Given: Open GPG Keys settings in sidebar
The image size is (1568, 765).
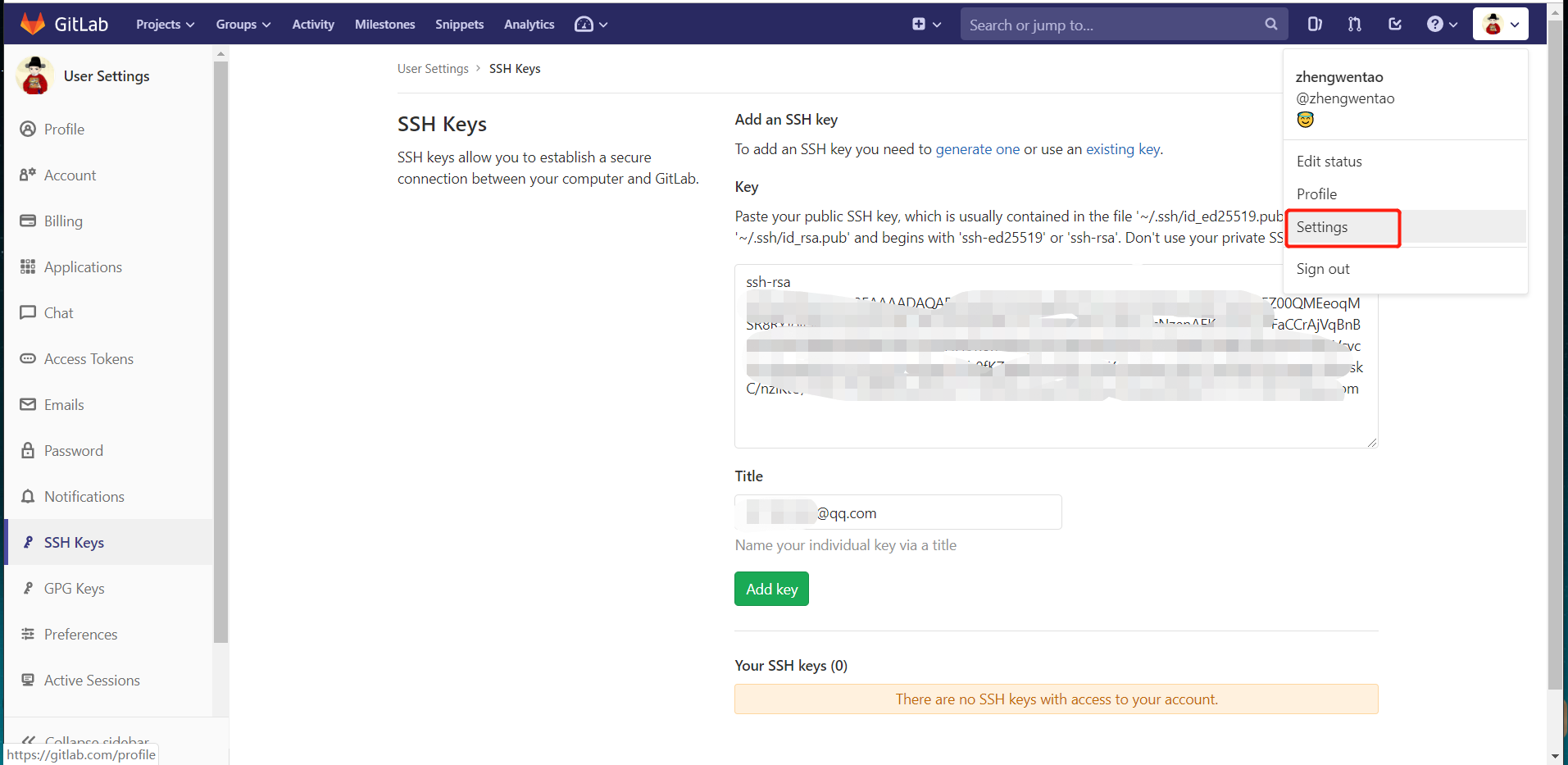Looking at the screenshot, I should 74,588.
